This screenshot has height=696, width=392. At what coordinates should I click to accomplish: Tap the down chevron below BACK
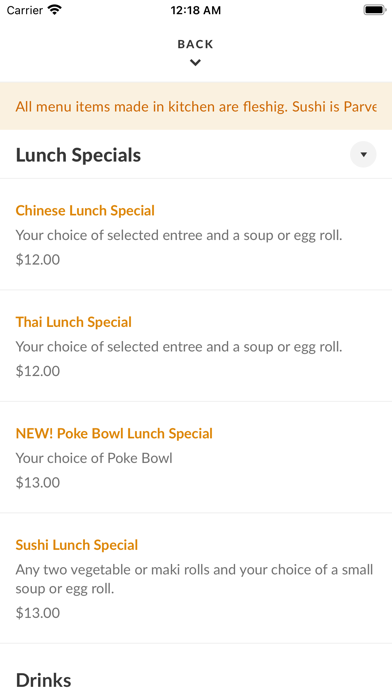click(195, 63)
